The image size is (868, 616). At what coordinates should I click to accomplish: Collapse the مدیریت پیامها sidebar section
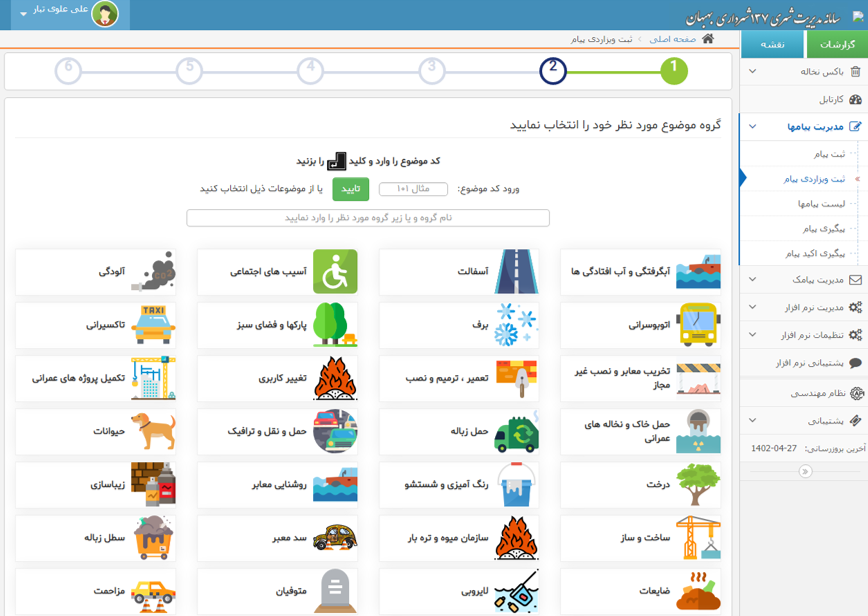tap(753, 127)
